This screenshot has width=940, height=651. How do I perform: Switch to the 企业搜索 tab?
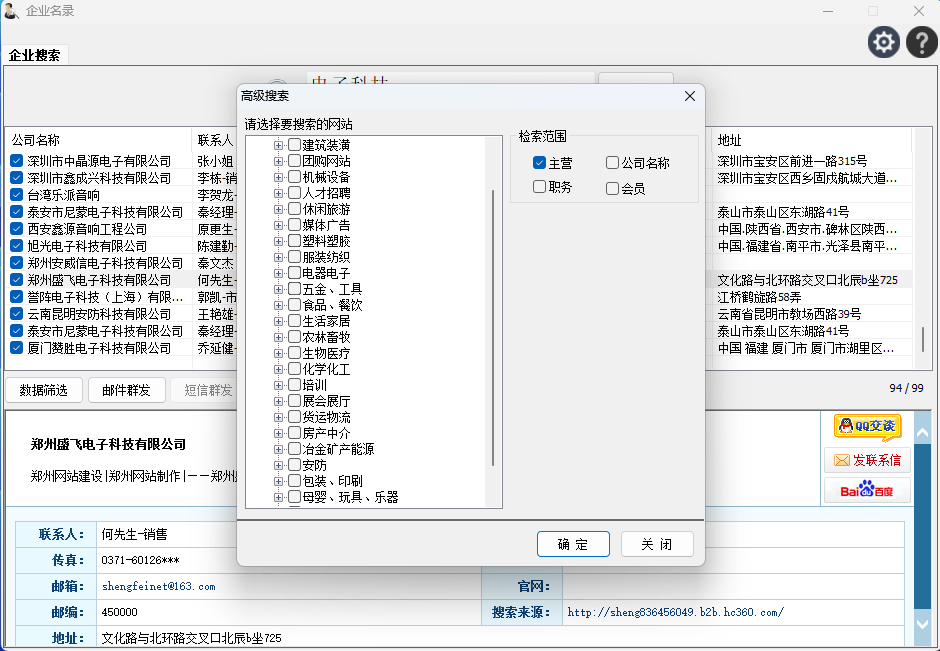34,56
